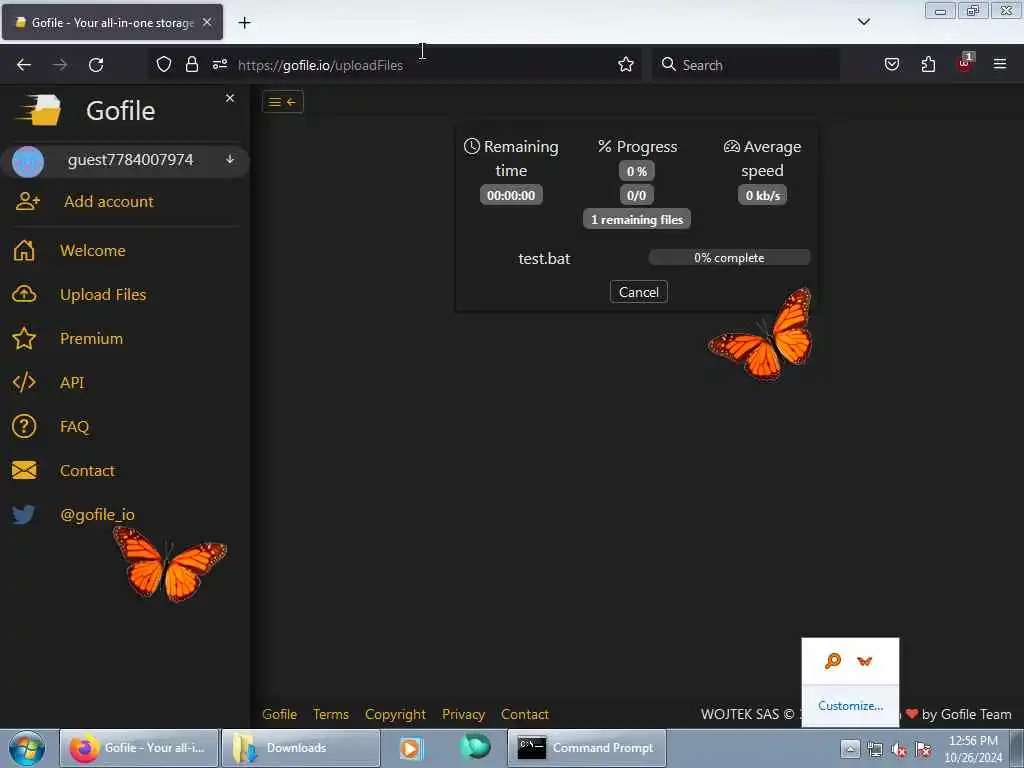Click the 1 remaining files badge
The width and height of the screenshot is (1024, 768).
pyautogui.click(x=637, y=219)
